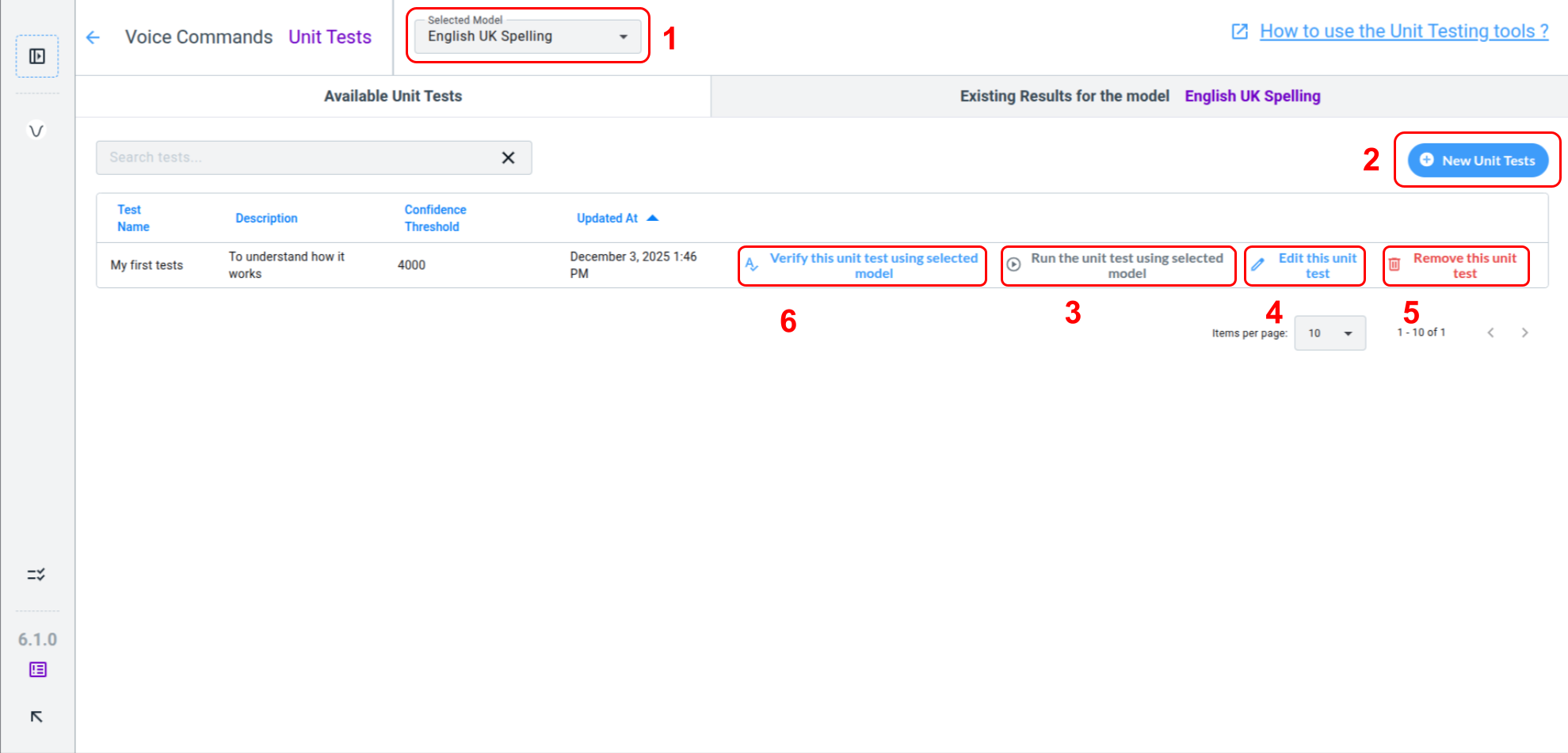Clear the search tests field with X
Screen dimensions: 1568x753
[x=508, y=158]
